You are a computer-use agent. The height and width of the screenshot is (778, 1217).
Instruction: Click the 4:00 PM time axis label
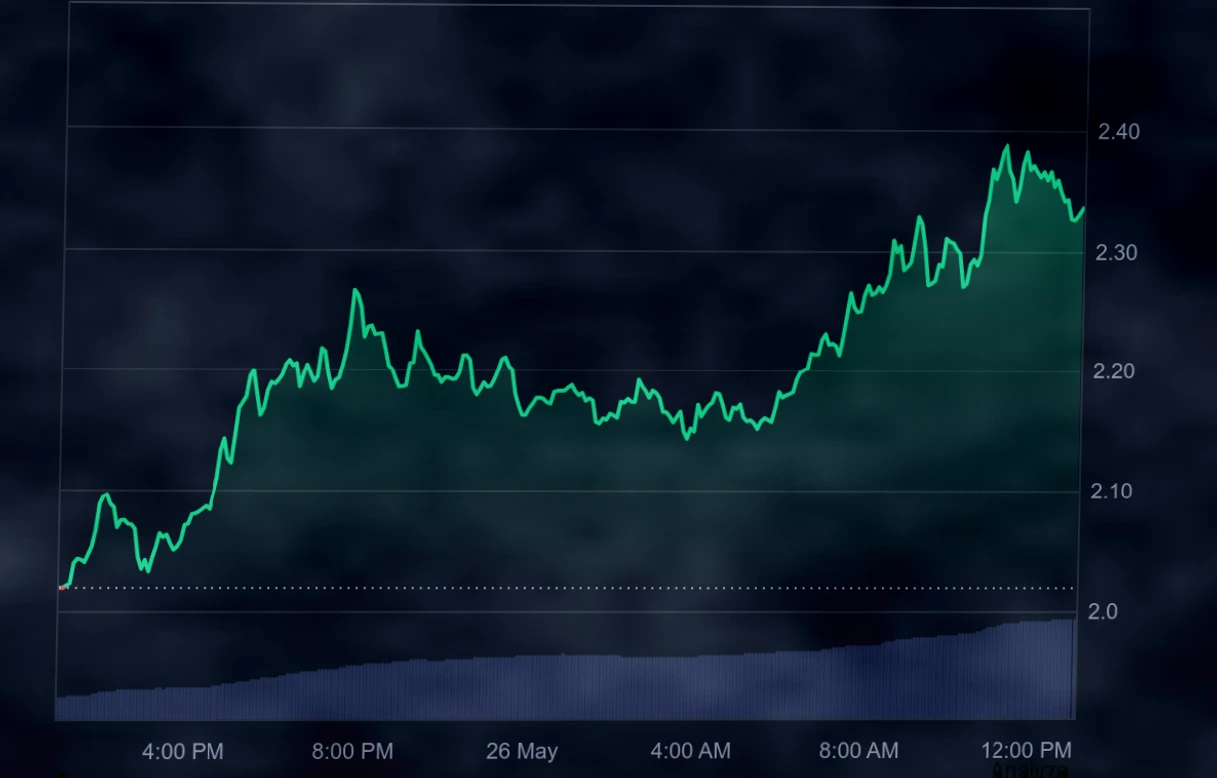click(182, 751)
